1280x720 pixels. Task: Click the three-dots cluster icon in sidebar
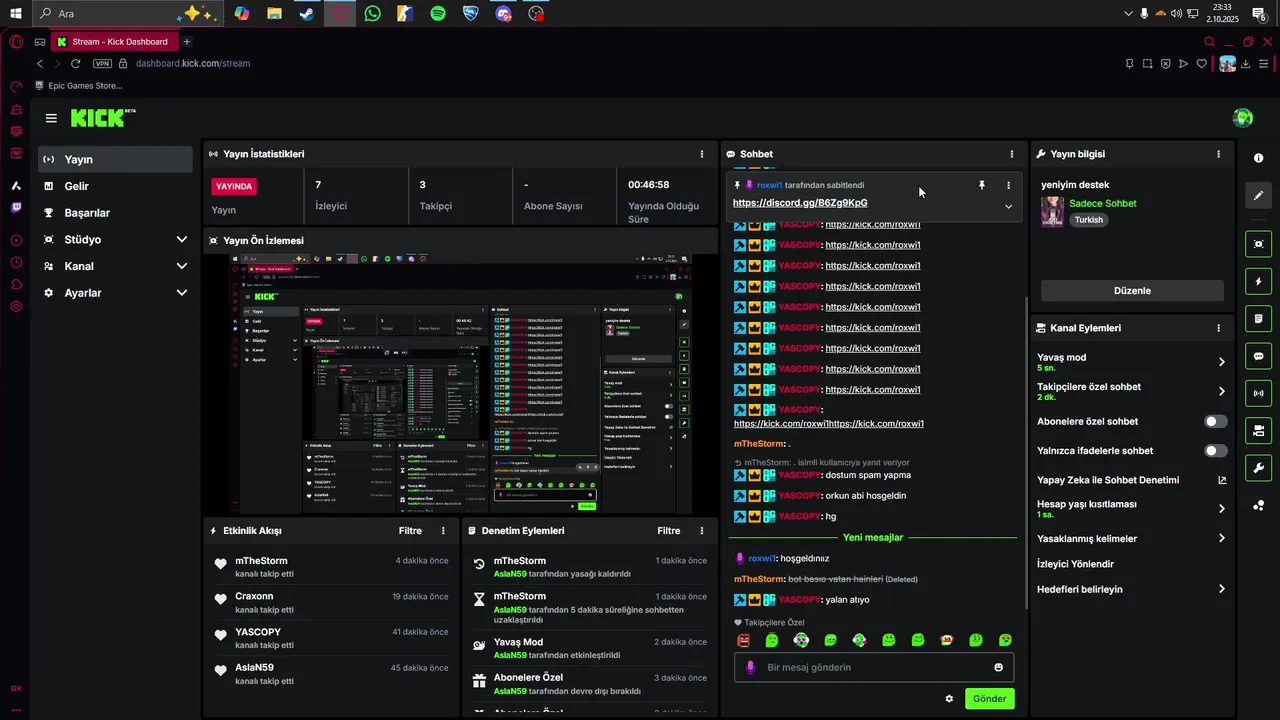(x=1258, y=506)
